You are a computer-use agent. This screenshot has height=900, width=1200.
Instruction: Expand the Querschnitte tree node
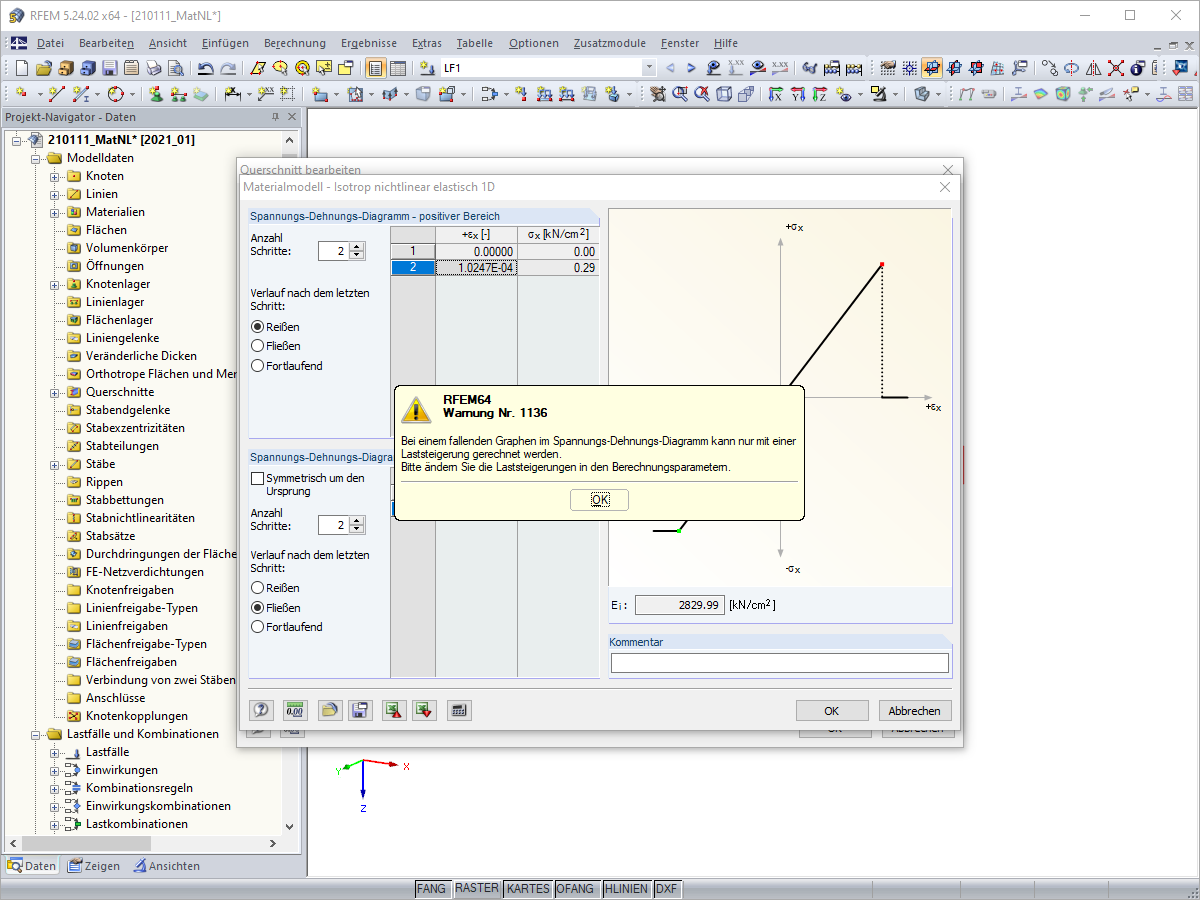click(x=55, y=392)
